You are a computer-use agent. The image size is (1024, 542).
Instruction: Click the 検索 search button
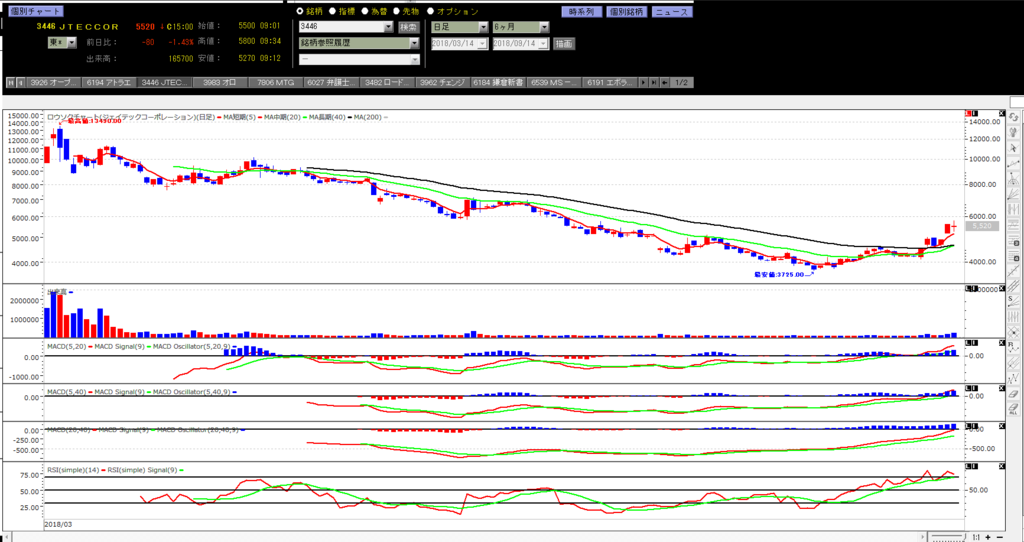[408, 27]
